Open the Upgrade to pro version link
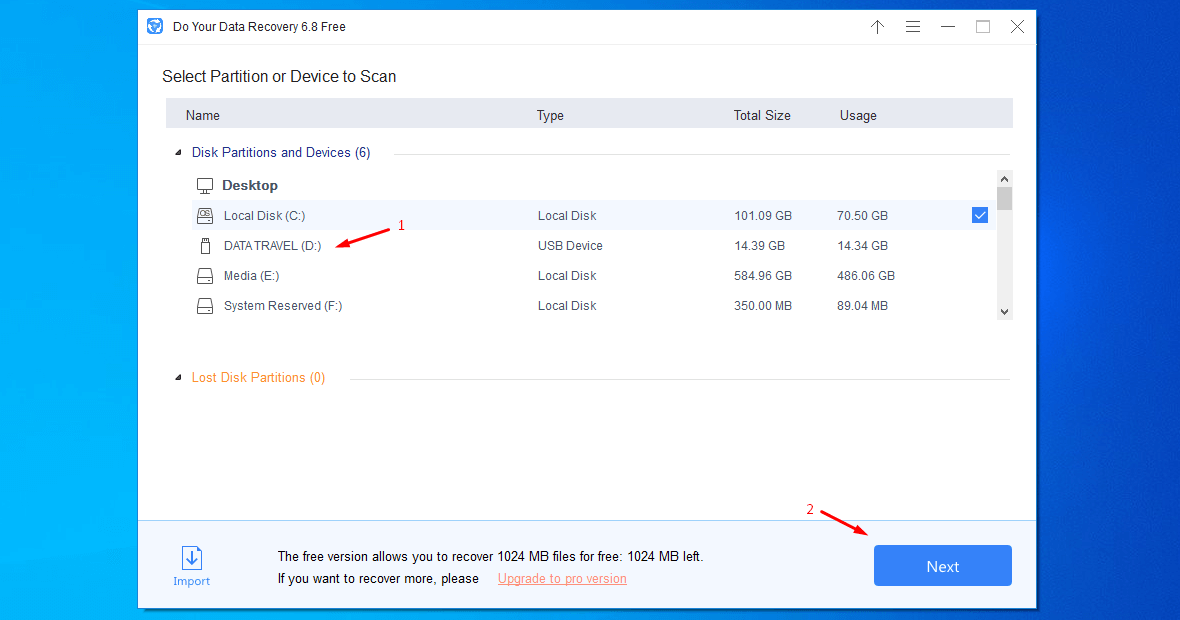This screenshot has height=620, width=1180. pos(562,579)
